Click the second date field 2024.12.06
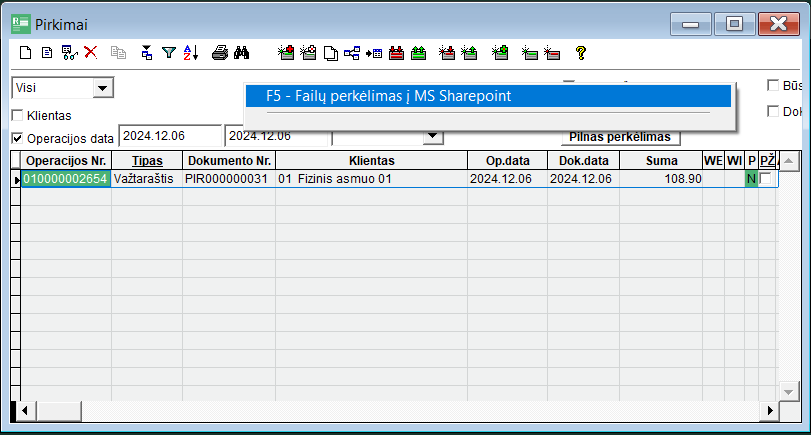This screenshot has width=811, height=435. 277,137
